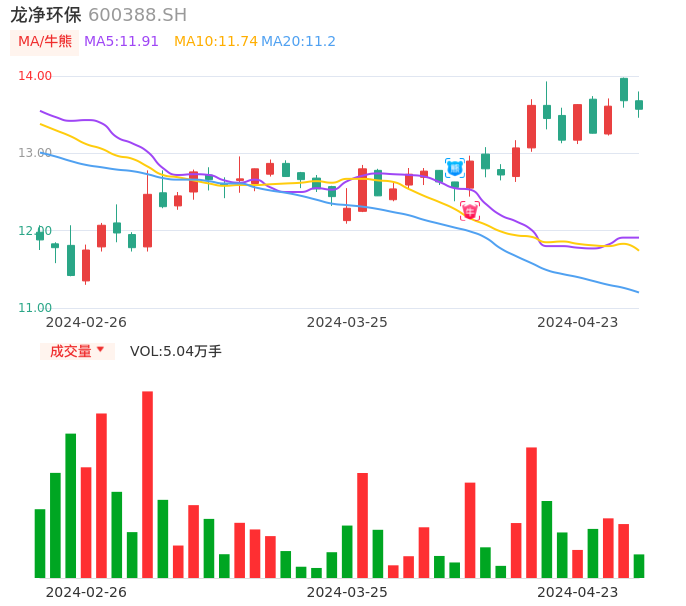The width and height of the screenshot is (686, 606).
Task: Click the blue bear (熊) signal marker
Action: (x=455, y=168)
